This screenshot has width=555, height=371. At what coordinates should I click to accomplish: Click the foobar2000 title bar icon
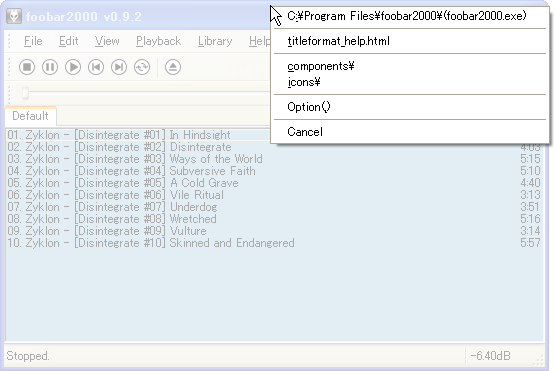(x=14, y=16)
